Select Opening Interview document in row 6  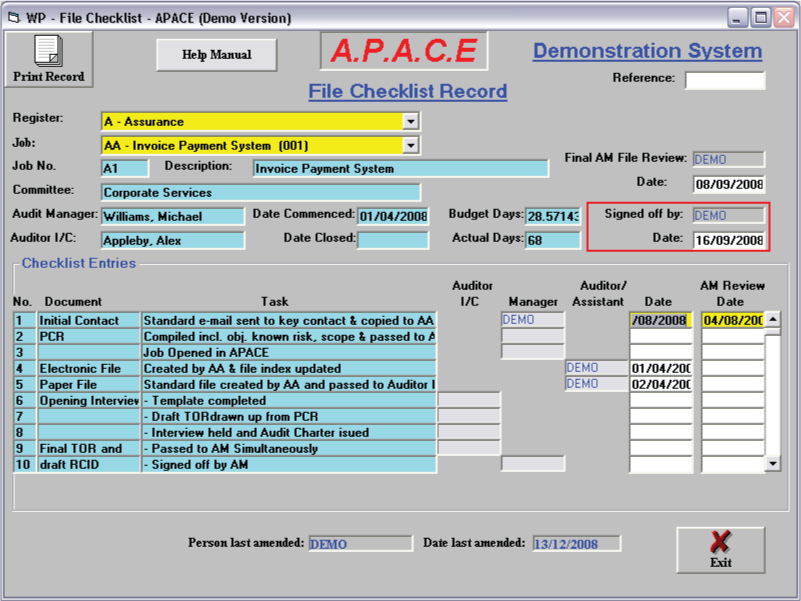coord(89,401)
